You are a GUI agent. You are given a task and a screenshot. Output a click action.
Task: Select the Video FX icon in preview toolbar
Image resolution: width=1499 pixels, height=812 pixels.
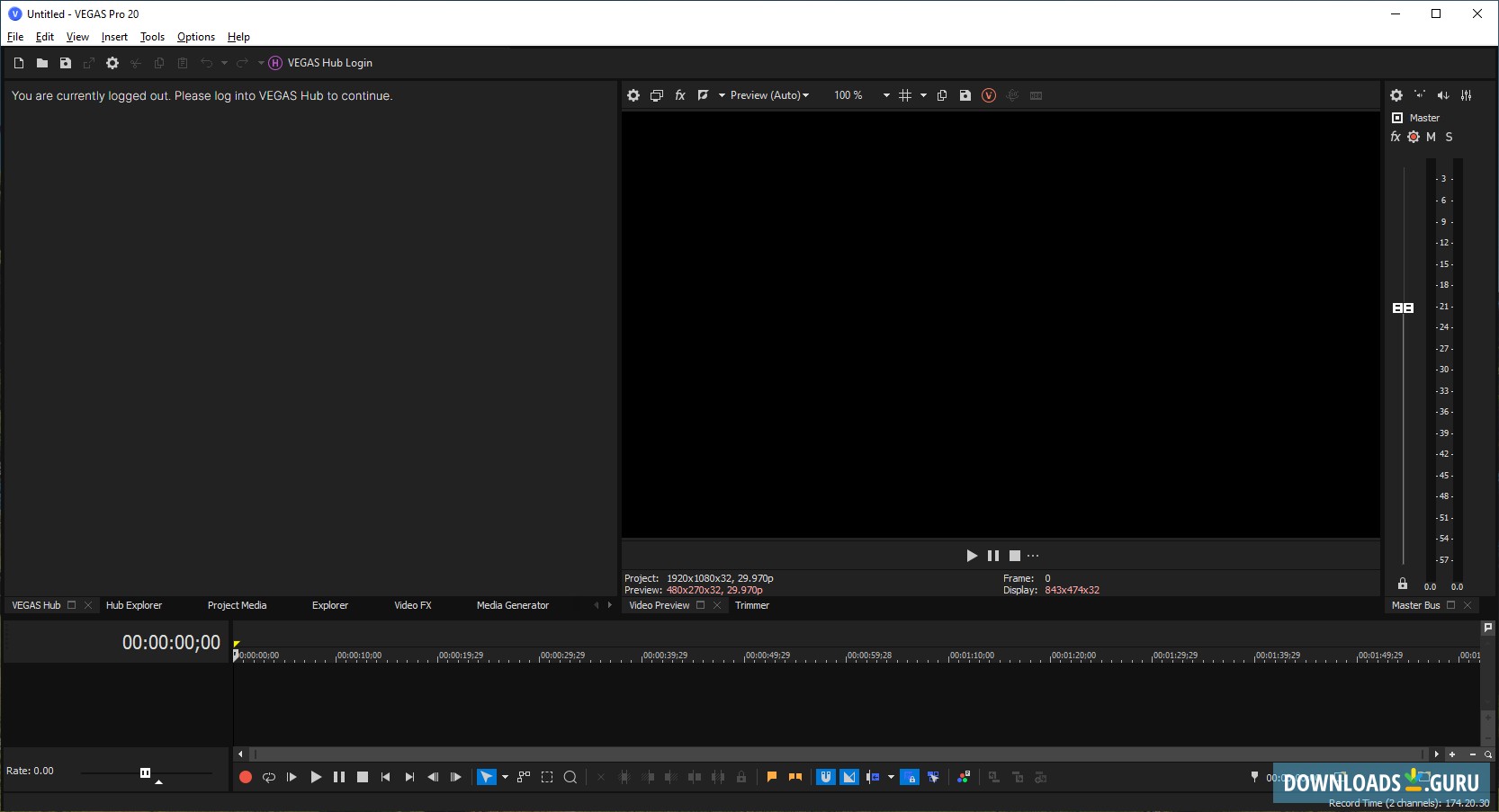pos(680,95)
